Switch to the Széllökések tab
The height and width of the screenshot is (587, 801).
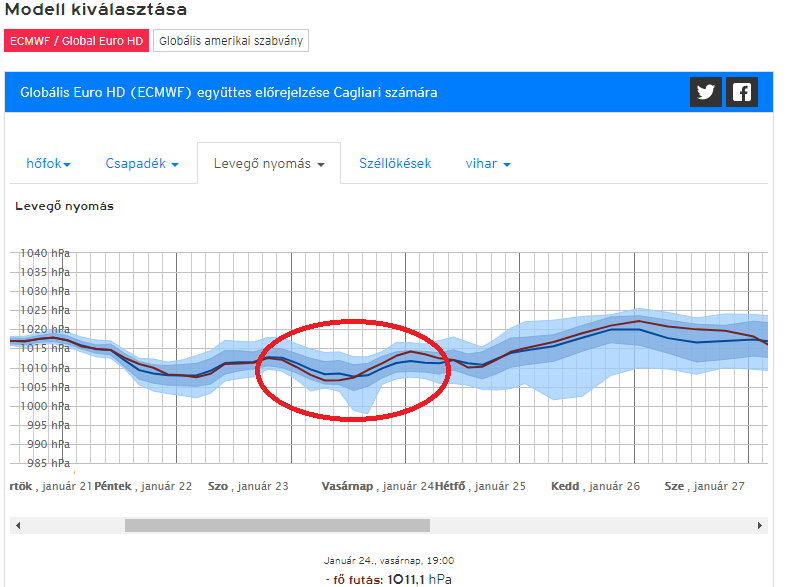pyautogui.click(x=395, y=163)
